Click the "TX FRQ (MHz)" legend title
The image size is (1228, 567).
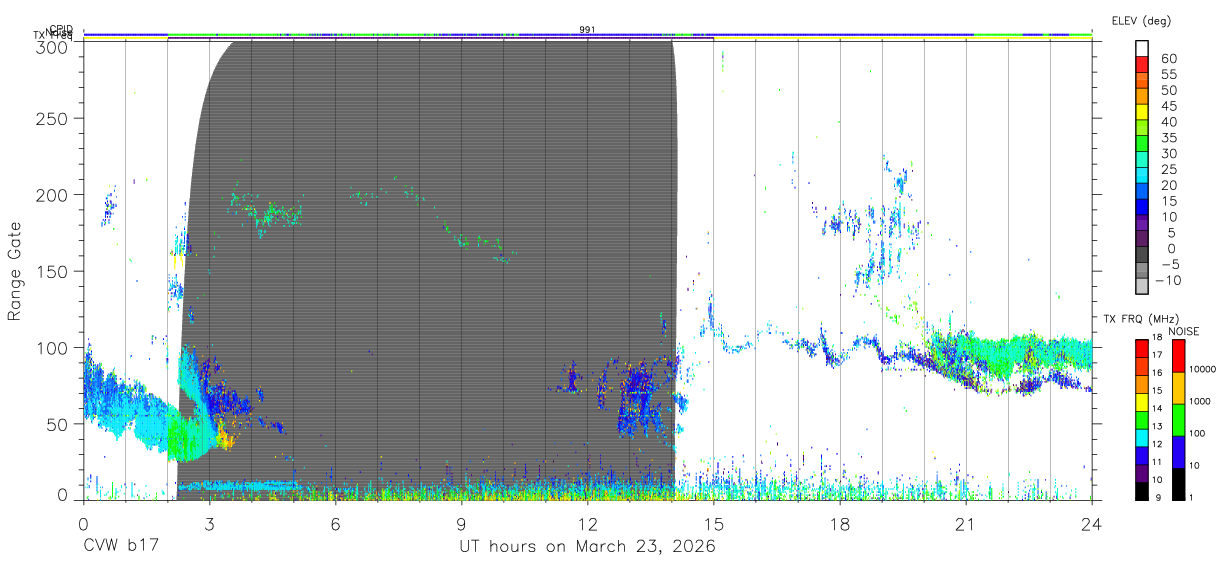[1139, 319]
